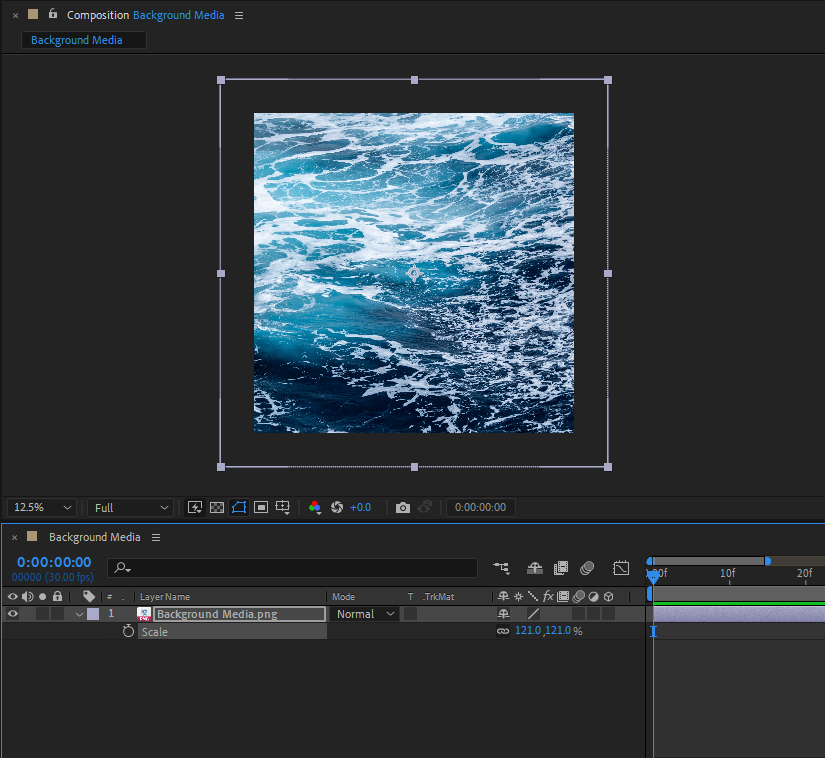
Task: Open the Graph Editor
Action: [621, 568]
